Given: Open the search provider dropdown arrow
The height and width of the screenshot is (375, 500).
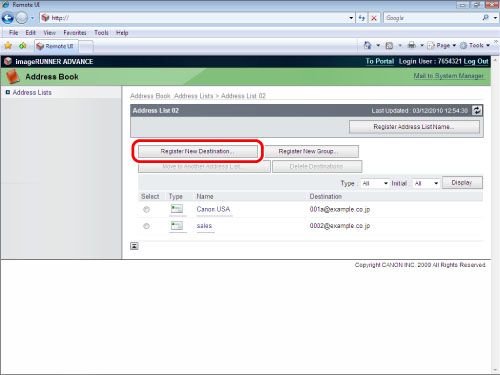Looking at the screenshot, I should 495,18.
